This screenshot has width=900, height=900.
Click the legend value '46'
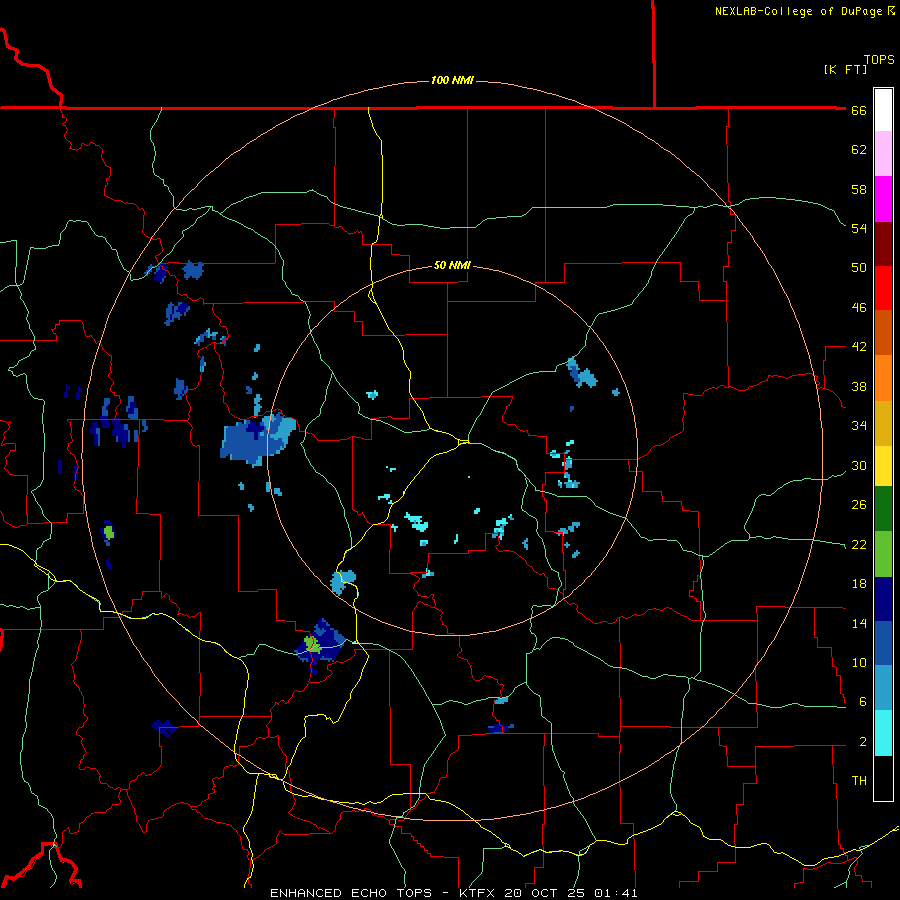tap(859, 308)
